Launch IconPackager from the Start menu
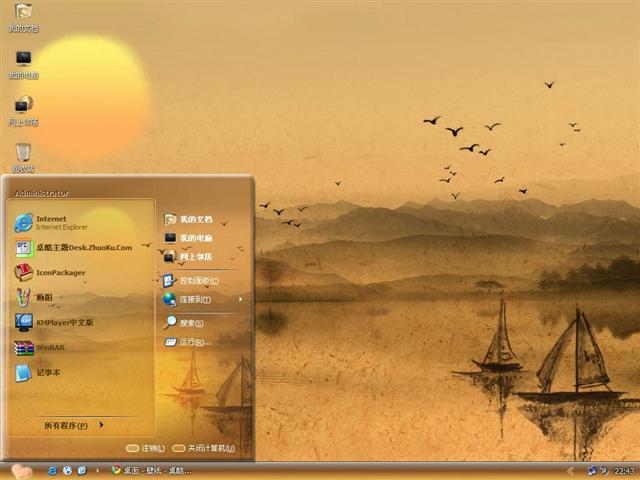This screenshot has height=480, width=640. (50, 273)
